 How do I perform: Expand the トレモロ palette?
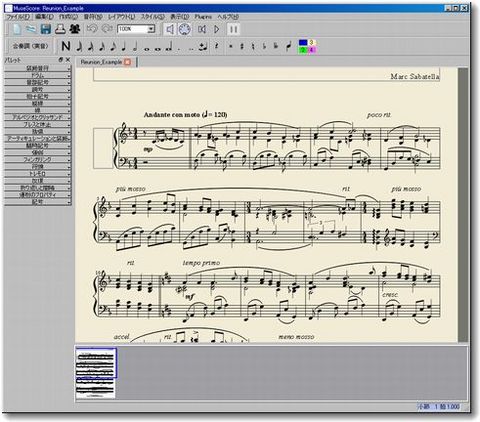pyautogui.click(x=37, y=174)
